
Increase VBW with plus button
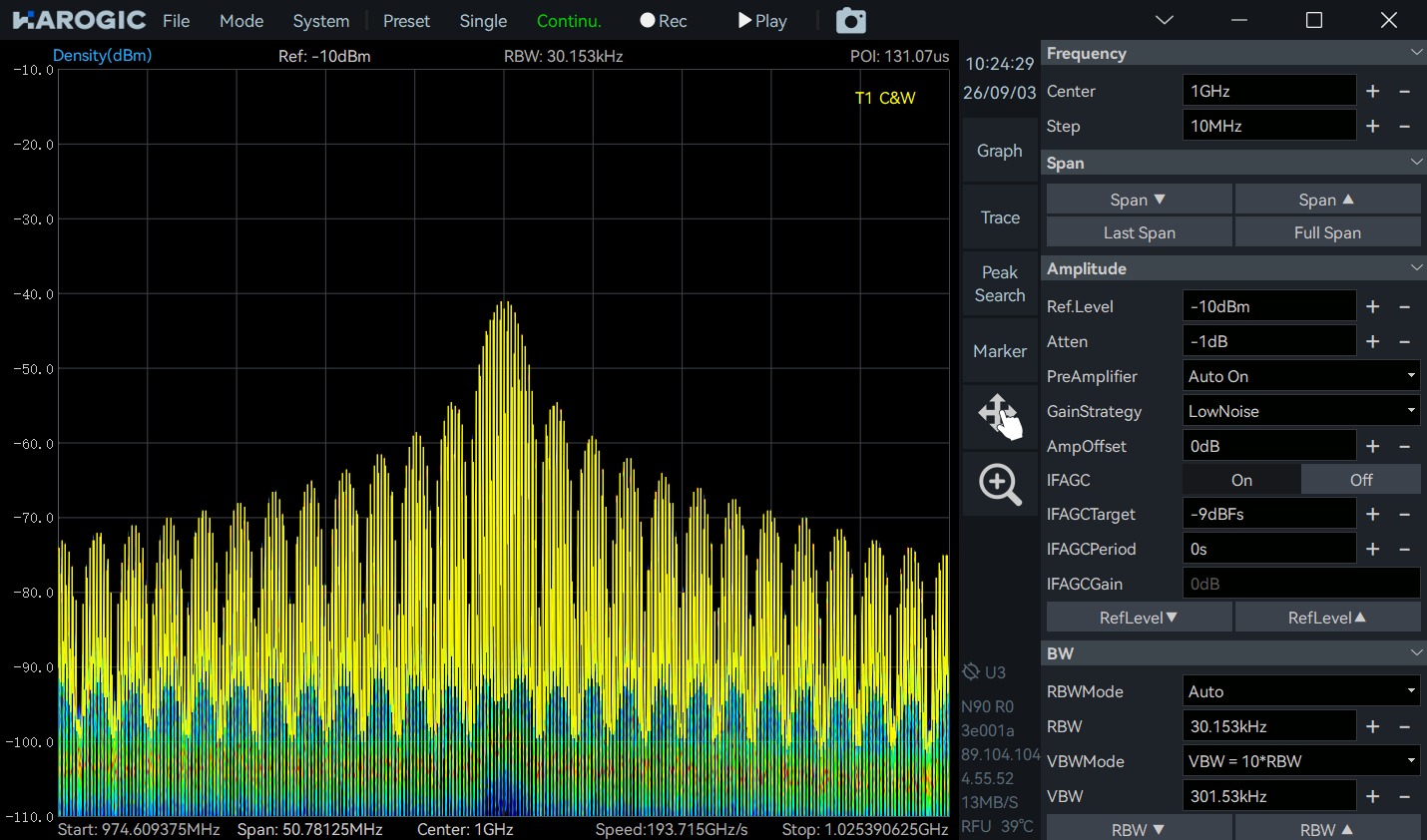pos(1373,796)
